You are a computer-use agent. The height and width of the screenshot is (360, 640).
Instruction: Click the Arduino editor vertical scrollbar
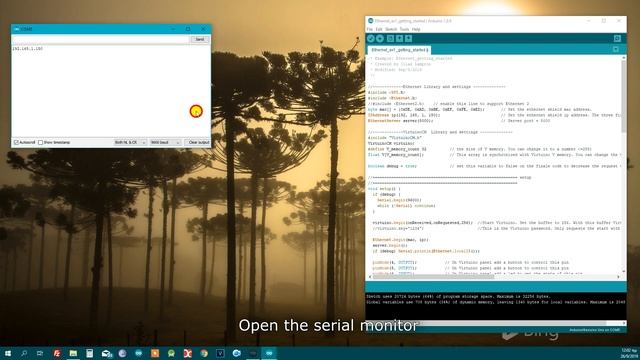point(623,96)
